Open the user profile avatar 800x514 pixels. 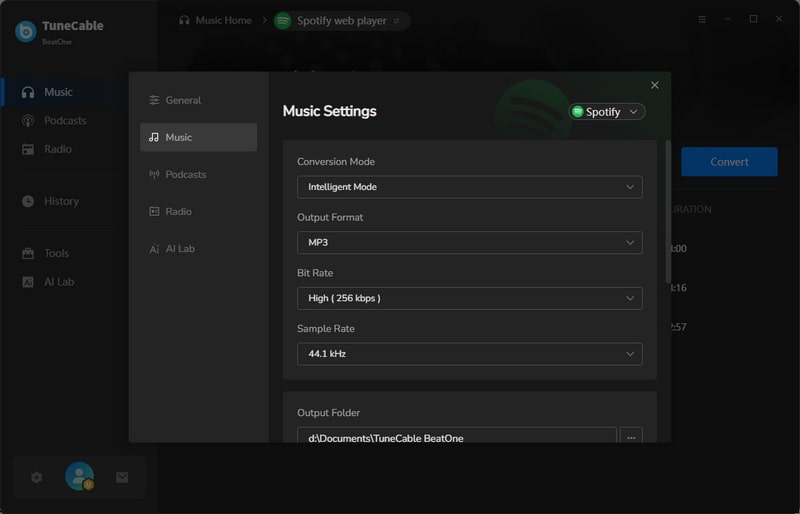[x=80, y=476]
